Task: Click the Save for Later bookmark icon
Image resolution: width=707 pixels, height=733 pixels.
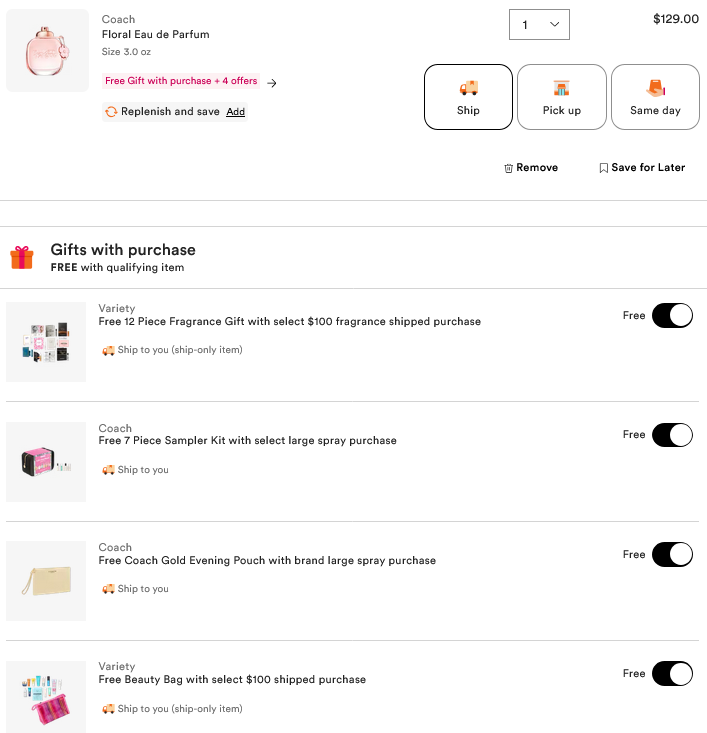Action: (x=603, y=168)
